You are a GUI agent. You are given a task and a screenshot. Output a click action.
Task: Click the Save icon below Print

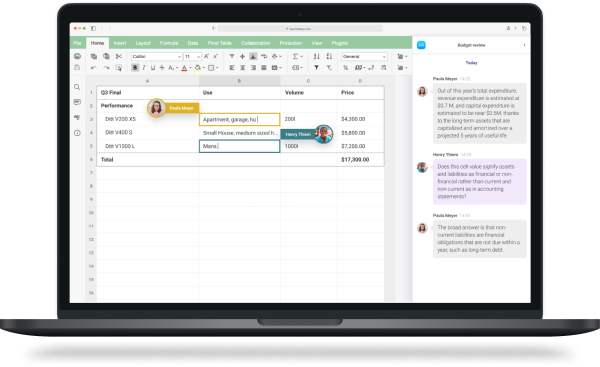coord(77,67)
